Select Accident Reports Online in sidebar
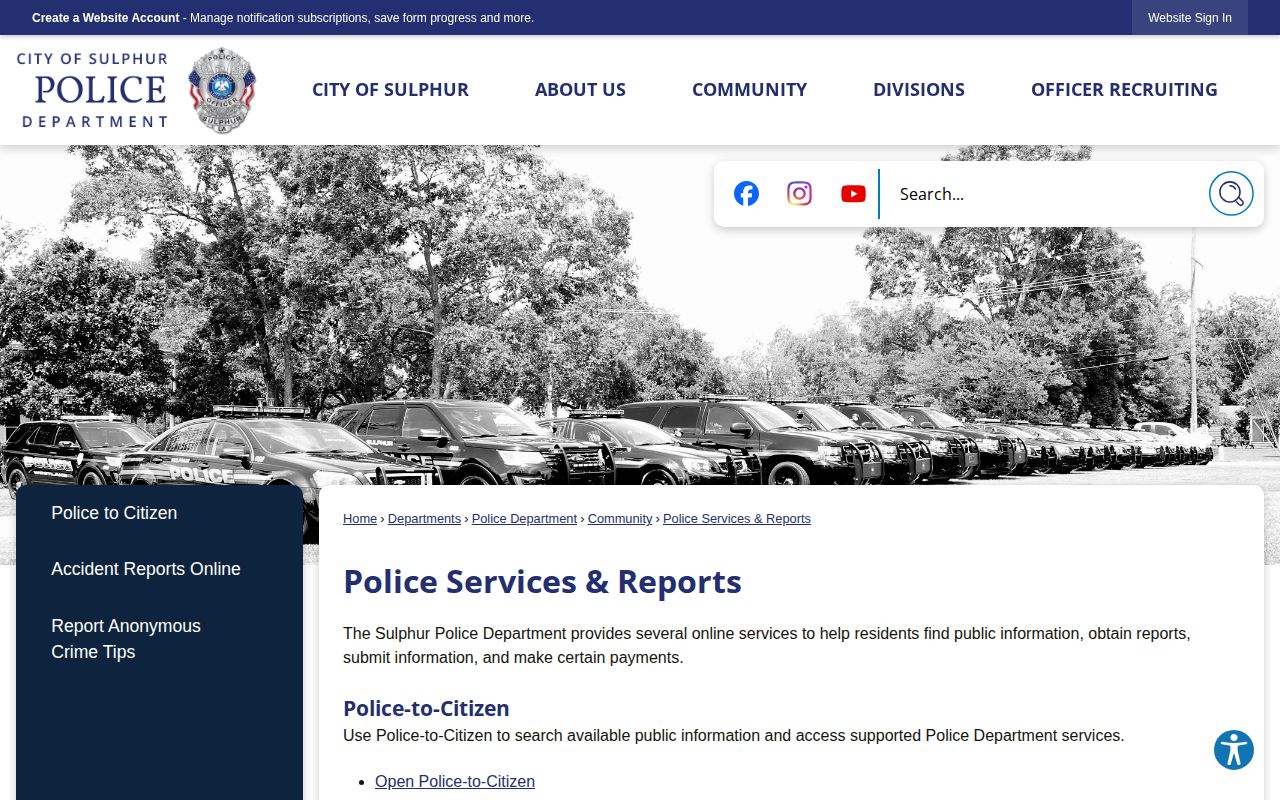This screenshot has width=1280, height=800. 146,569
